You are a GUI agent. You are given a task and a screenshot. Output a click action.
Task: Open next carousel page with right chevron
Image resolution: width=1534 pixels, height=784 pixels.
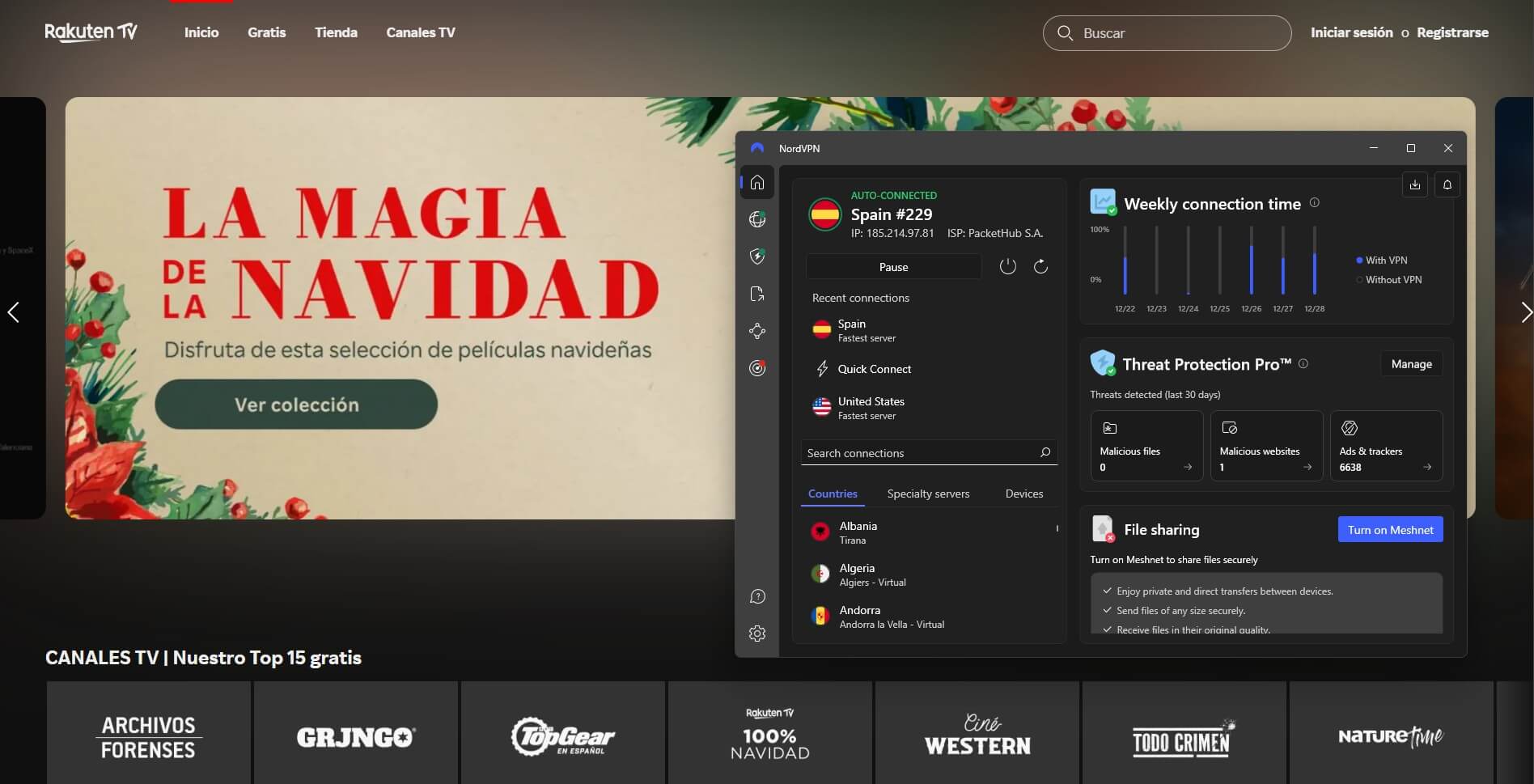1527,312
